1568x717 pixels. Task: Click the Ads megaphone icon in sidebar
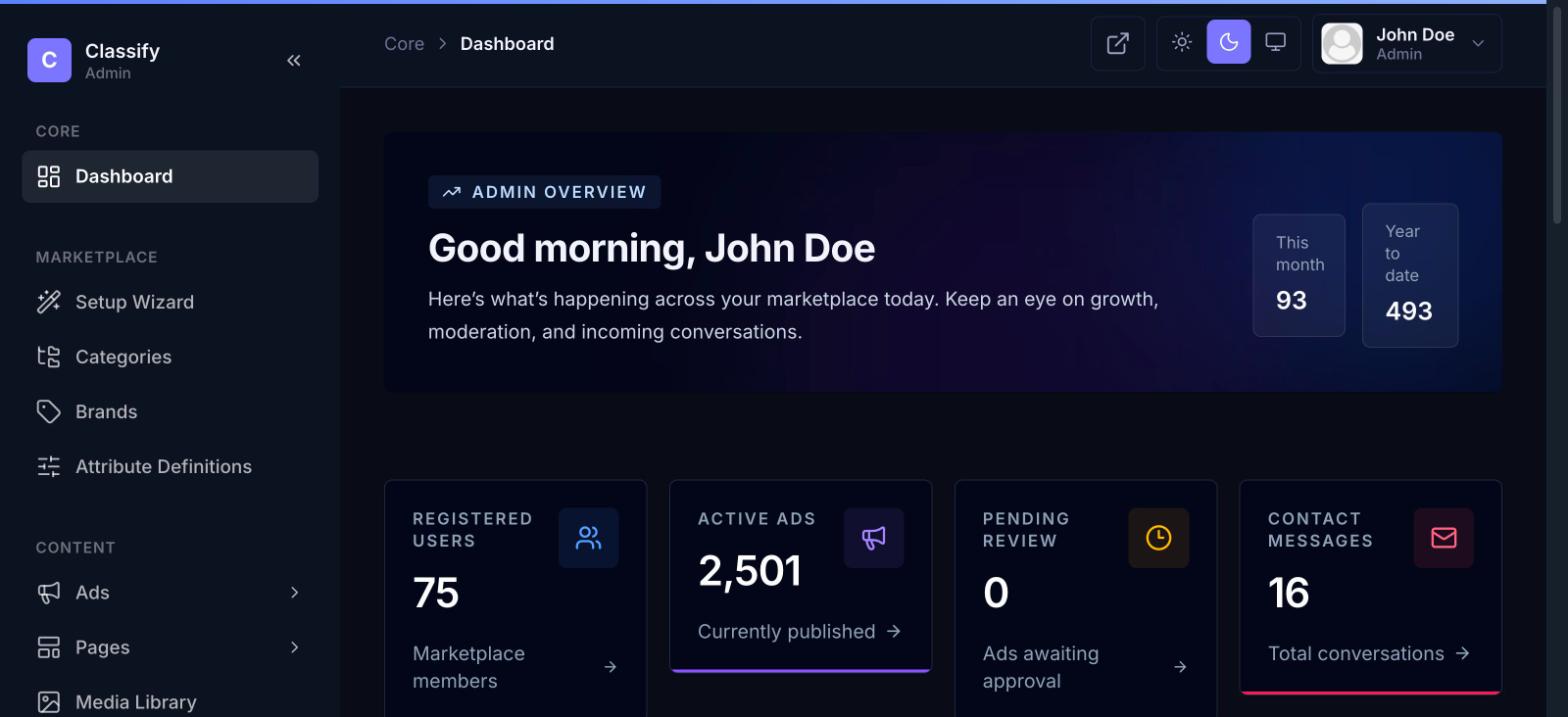49,593
